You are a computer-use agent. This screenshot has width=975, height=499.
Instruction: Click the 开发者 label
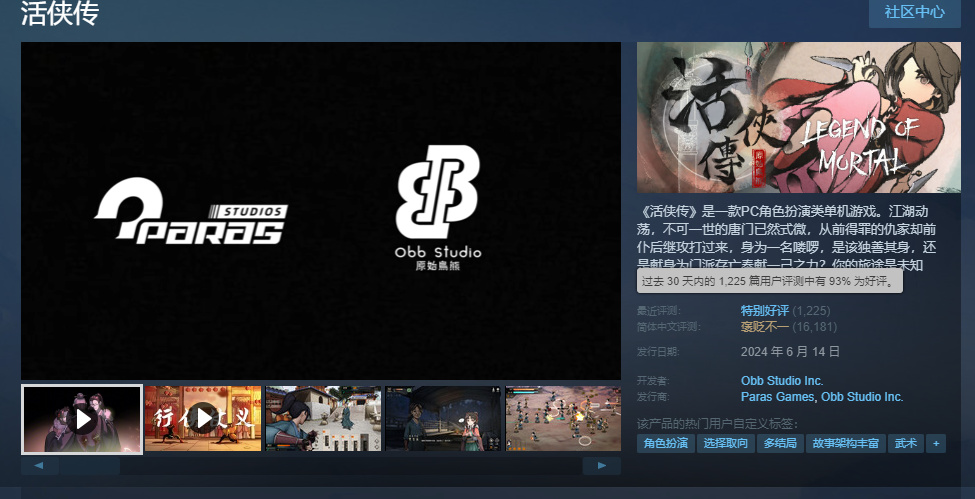(x=654, y=381)
